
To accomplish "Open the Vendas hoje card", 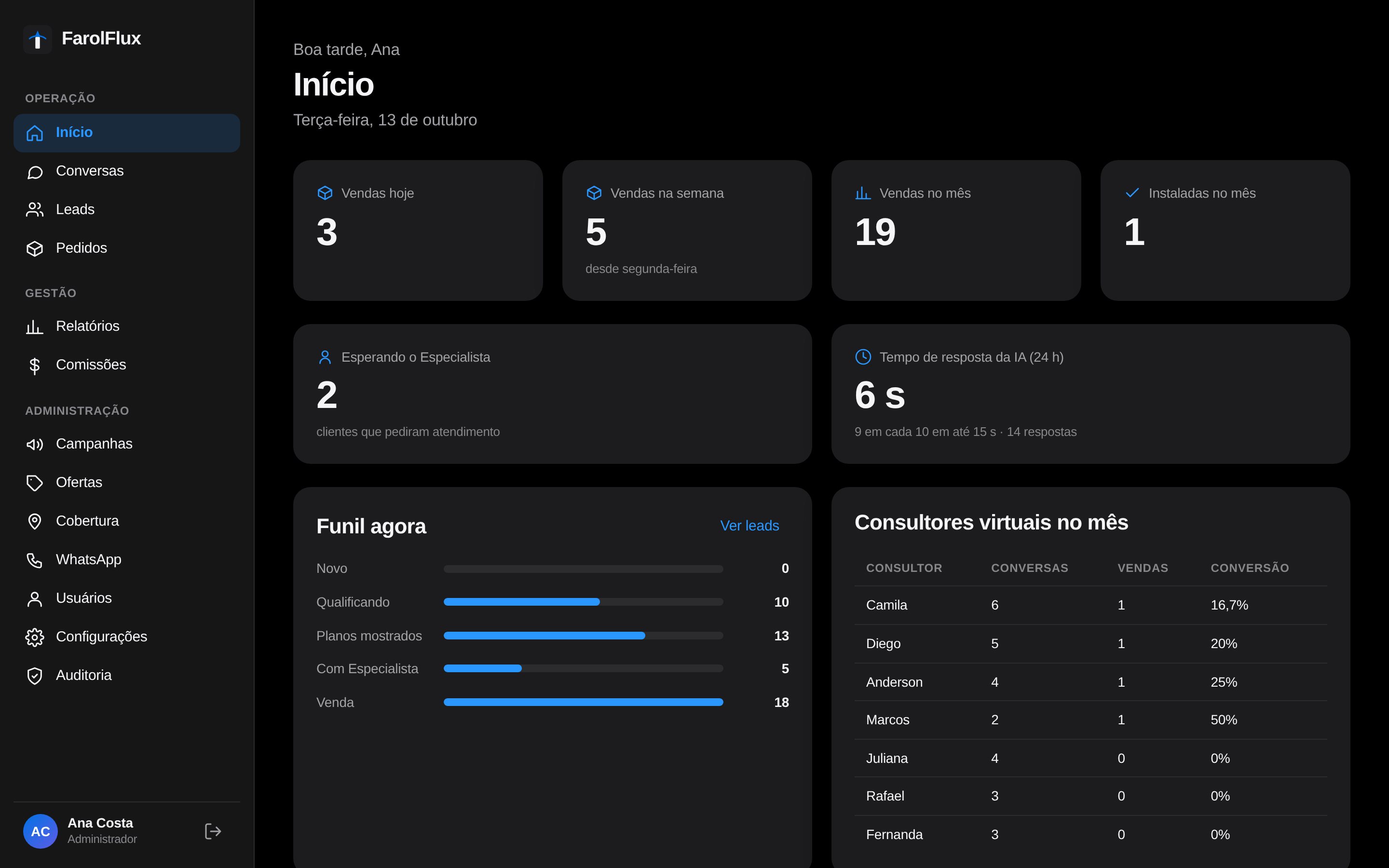I will pos(418,230).
